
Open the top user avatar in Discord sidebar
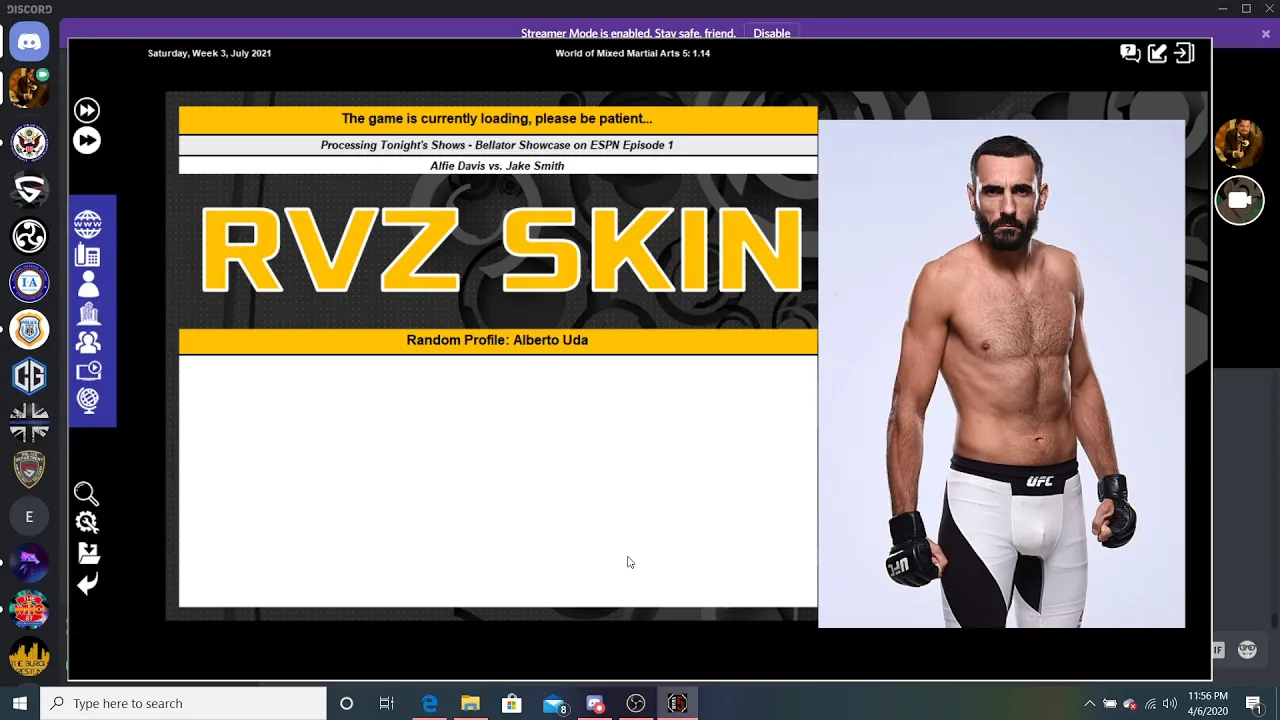[x=29, y=90]
